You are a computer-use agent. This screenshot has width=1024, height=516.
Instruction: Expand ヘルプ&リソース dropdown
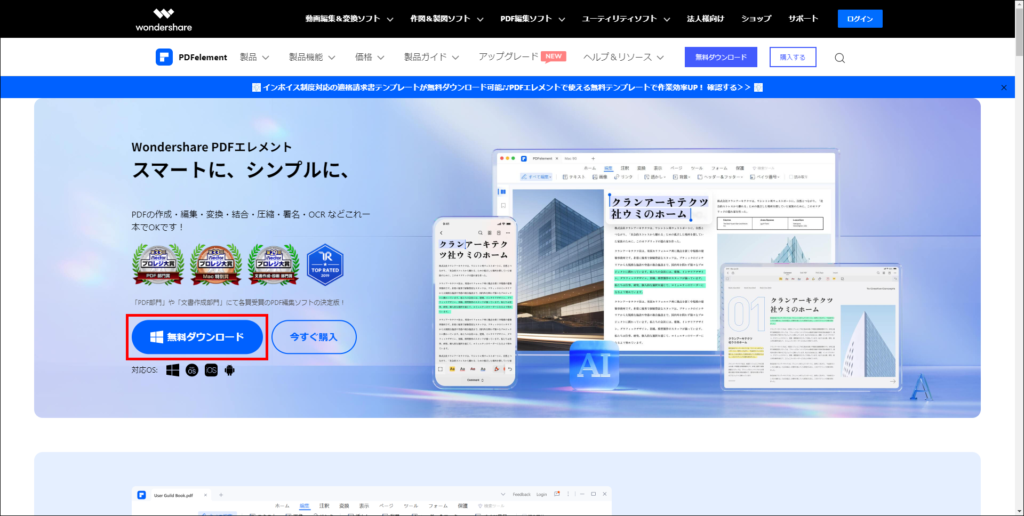coord(624,57)
